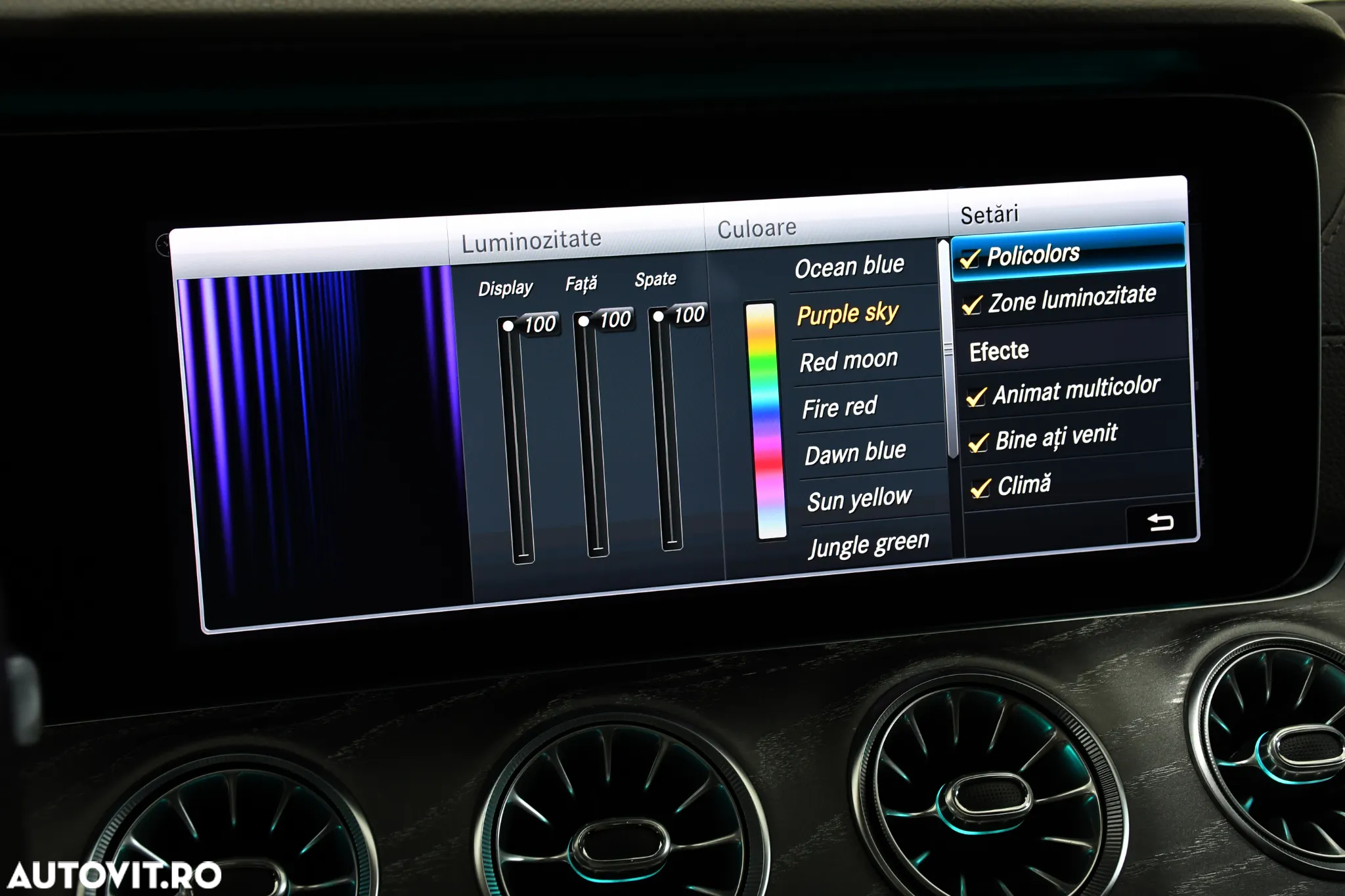
Task: Choose Fire red color
Action: pos(839,407)
